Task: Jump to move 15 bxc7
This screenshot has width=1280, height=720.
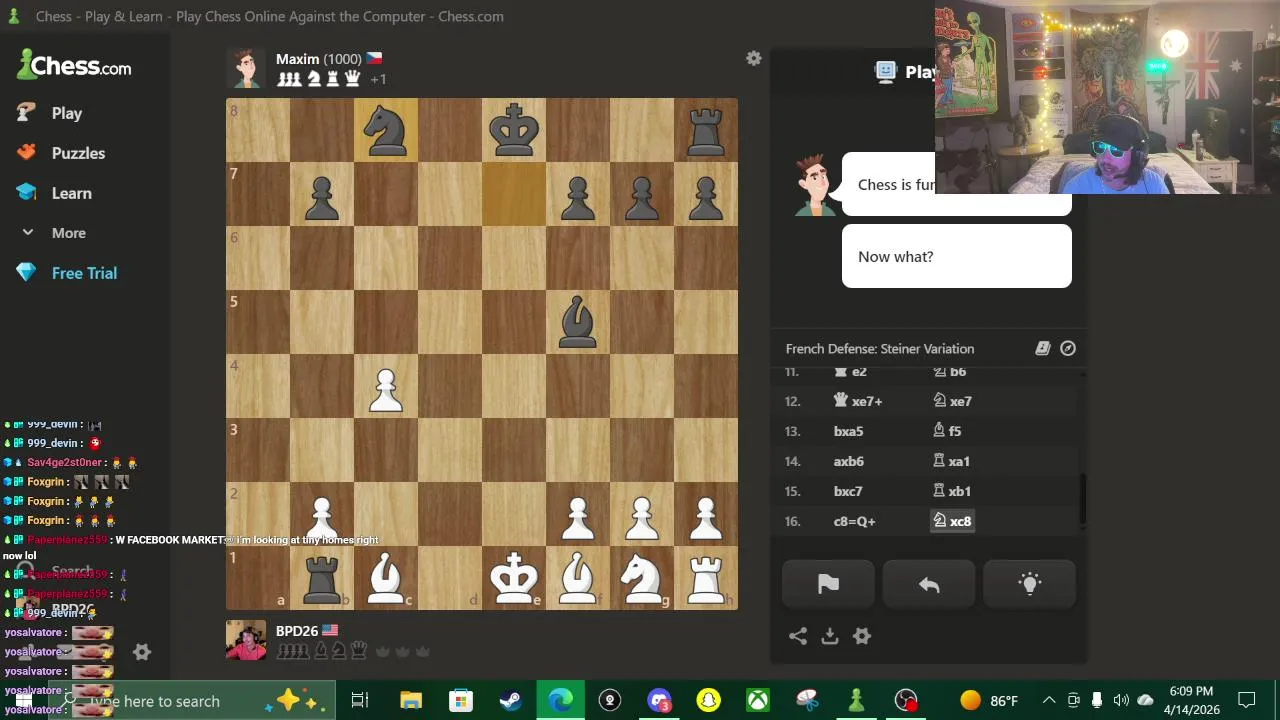Action: tap(848, 491)
